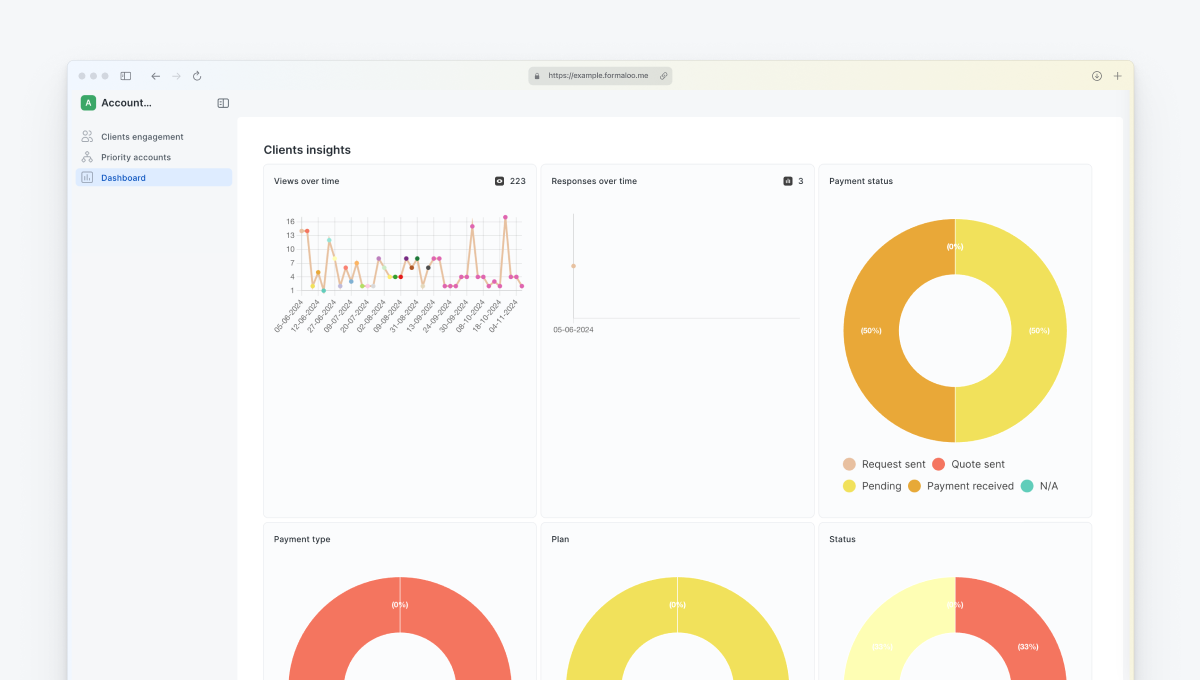Click the 223 views count
1200x680 pixels.
tap(517, 181)
